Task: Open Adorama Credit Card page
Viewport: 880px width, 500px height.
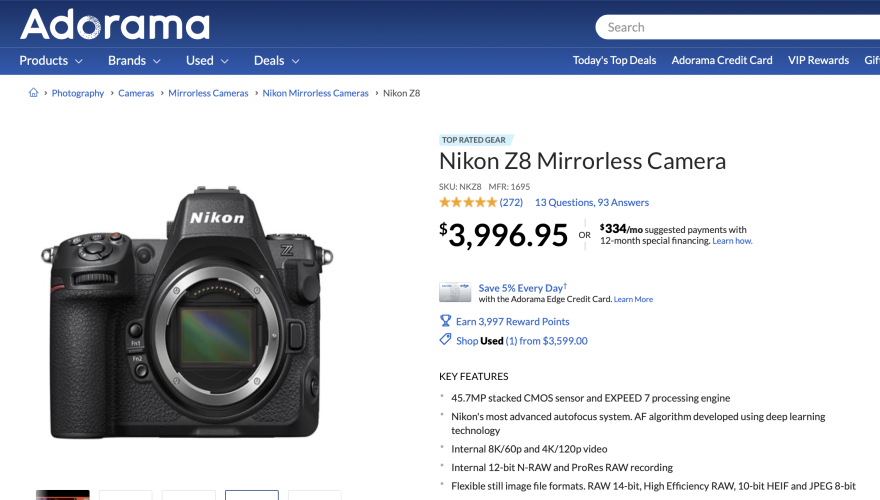Action: 722,60
